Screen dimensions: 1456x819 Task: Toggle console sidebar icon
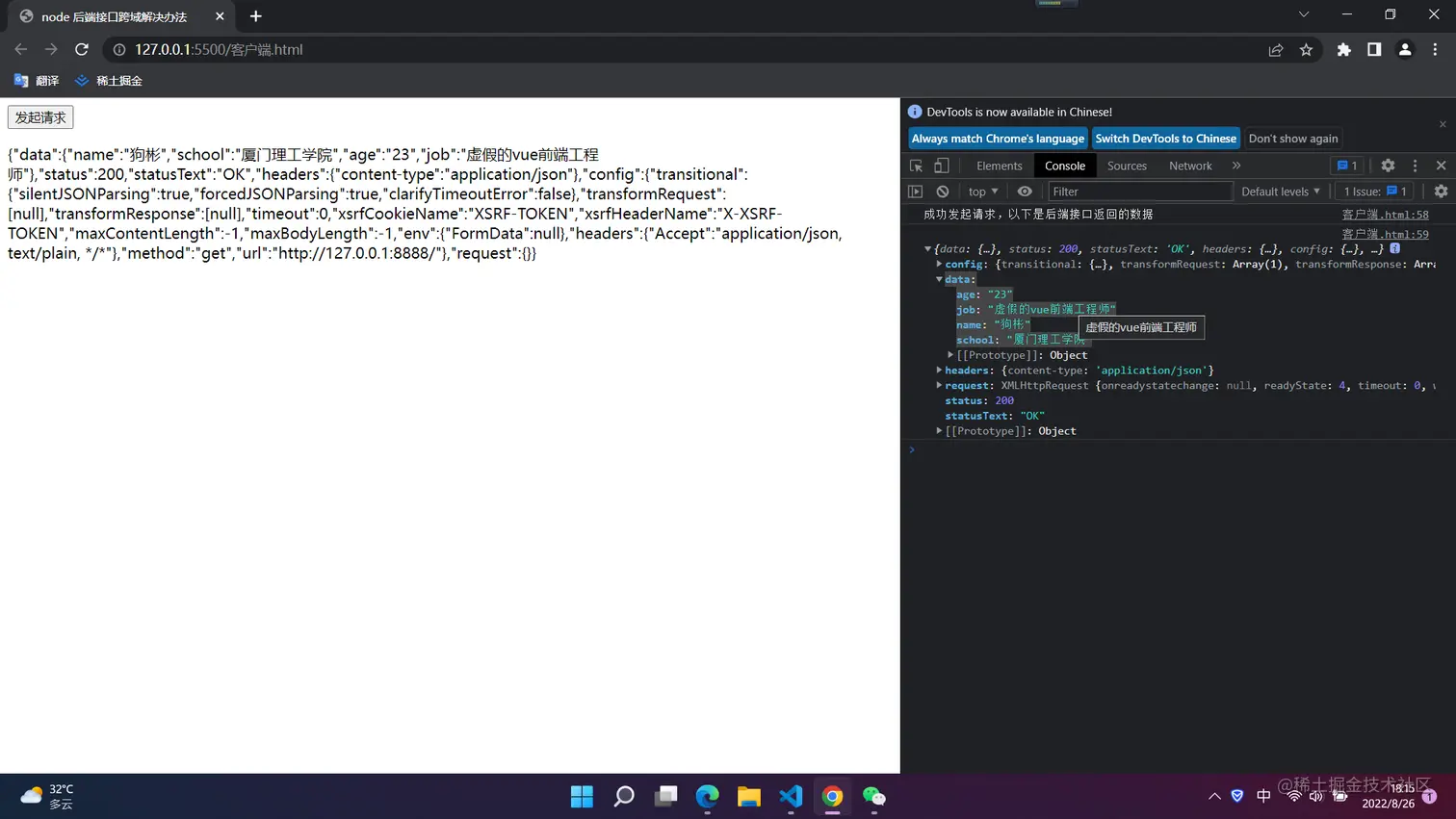point(916,192)
